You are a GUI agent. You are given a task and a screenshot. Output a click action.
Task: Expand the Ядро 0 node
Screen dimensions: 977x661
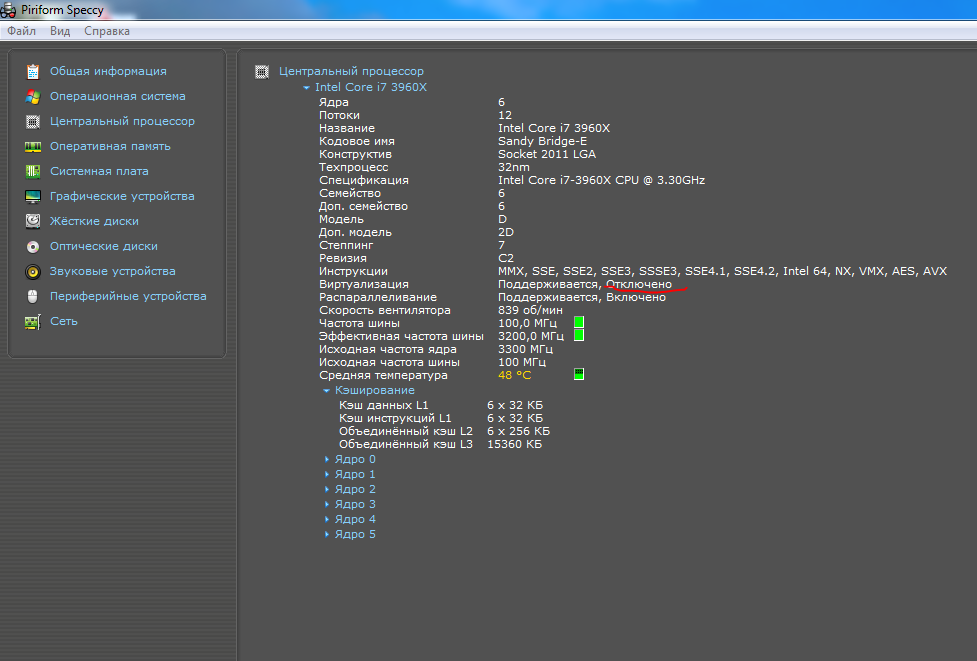point(327,459)
